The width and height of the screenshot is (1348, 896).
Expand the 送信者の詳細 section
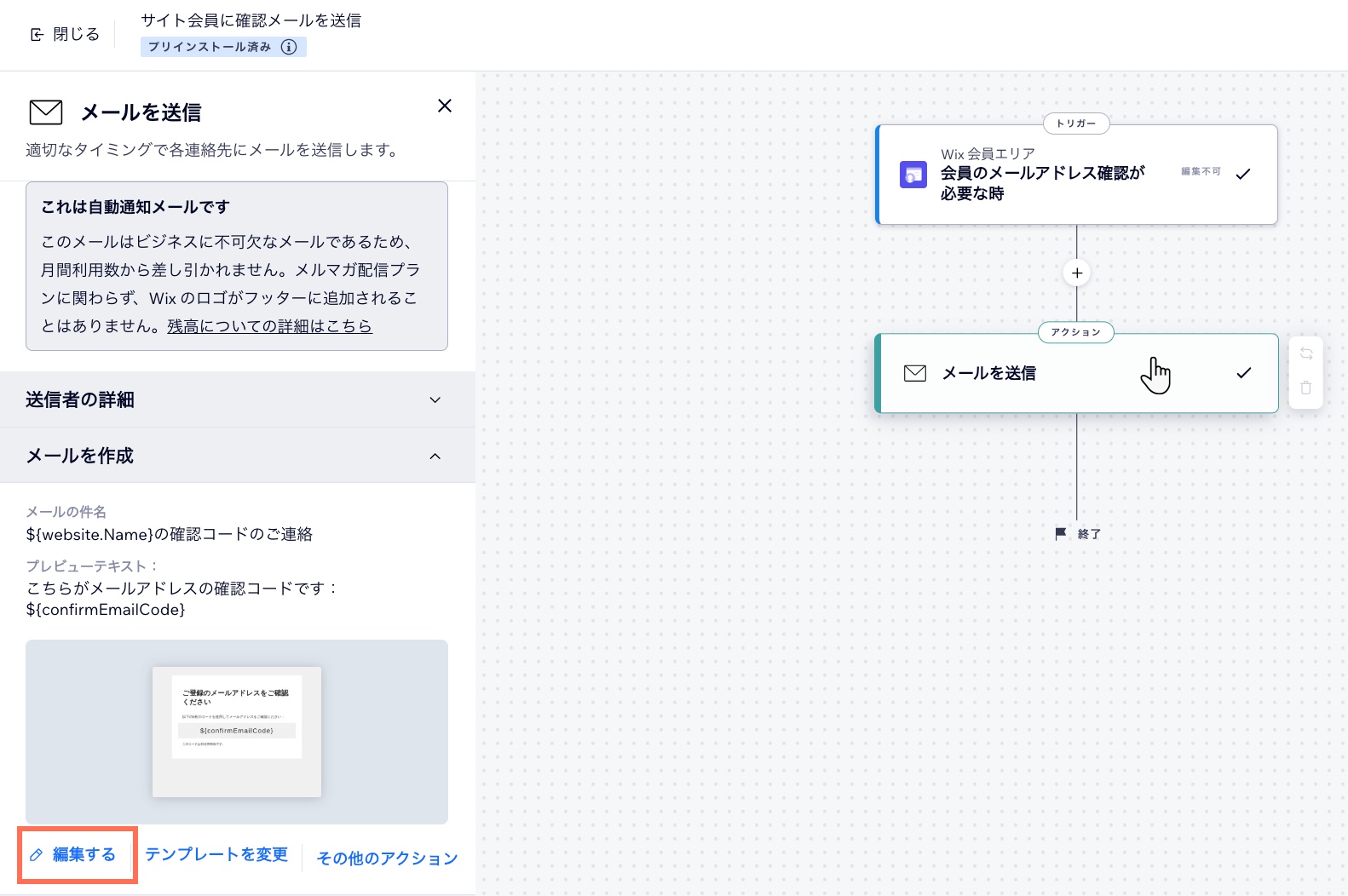[238, 399]
